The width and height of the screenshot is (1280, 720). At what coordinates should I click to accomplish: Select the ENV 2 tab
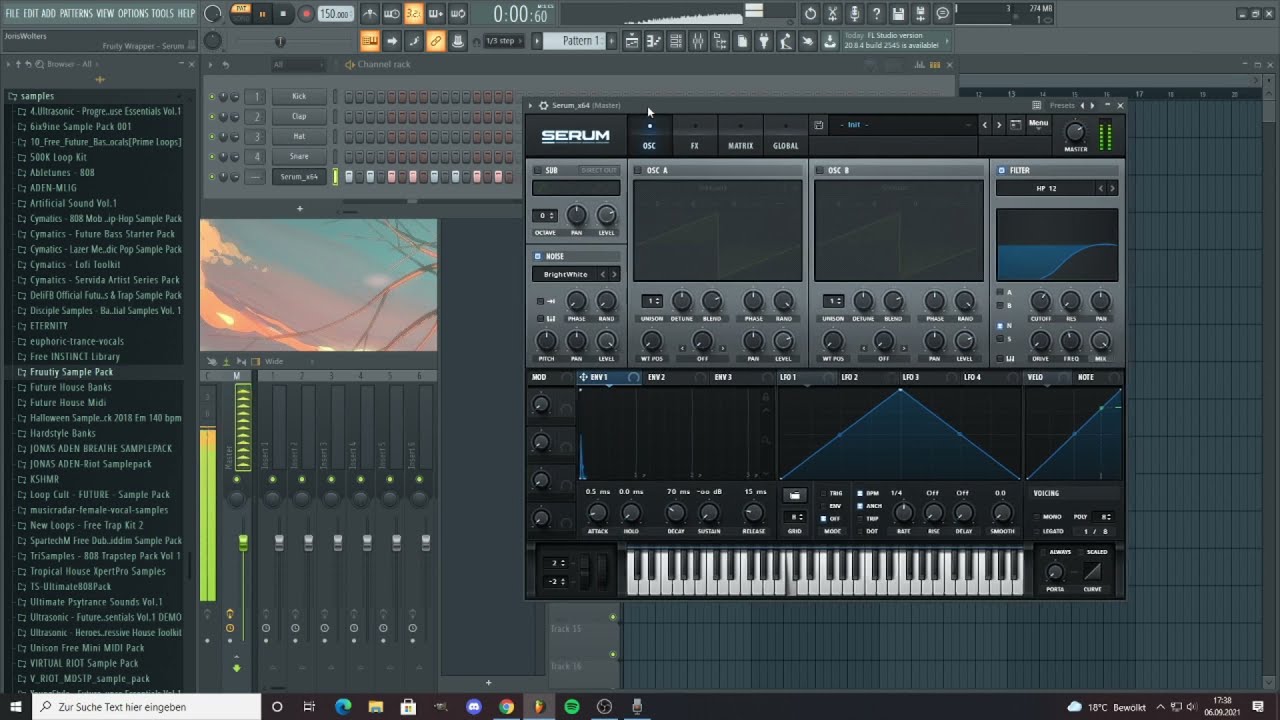656,377
